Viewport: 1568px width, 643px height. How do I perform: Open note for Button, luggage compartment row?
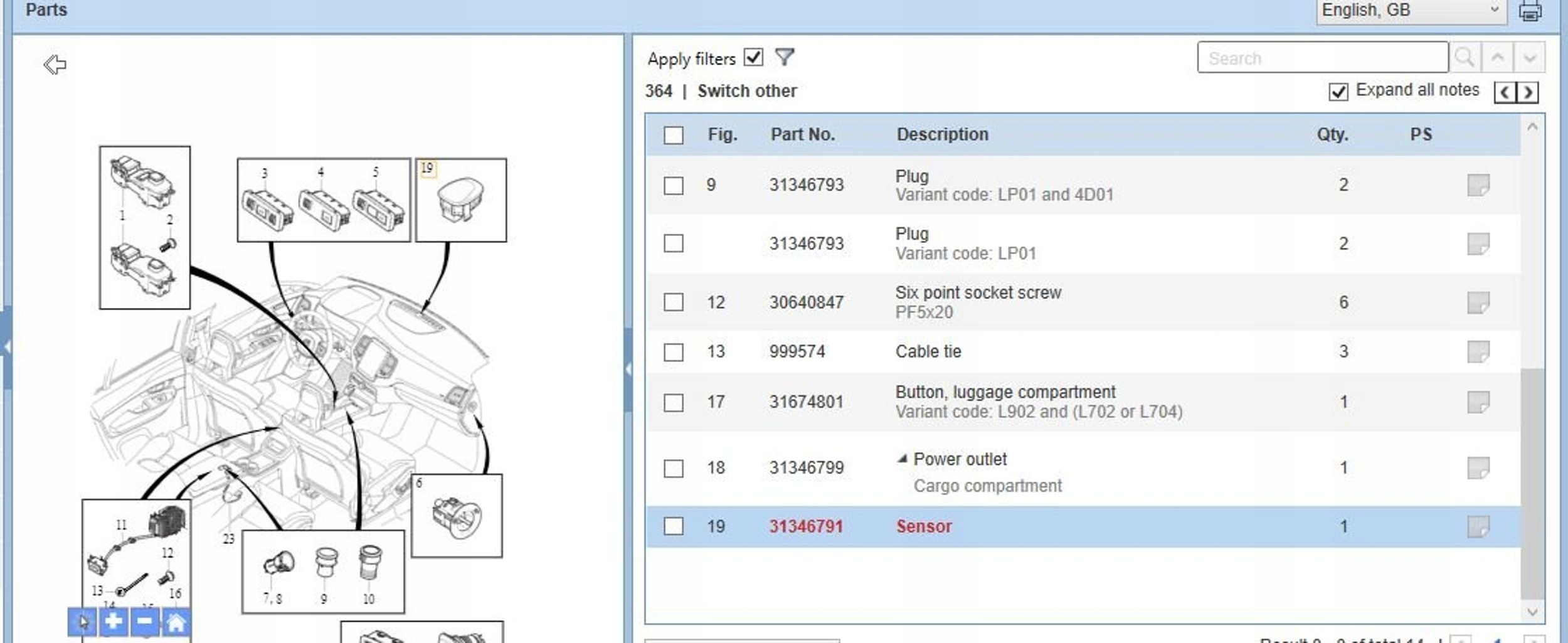[x=1478, y=402]
